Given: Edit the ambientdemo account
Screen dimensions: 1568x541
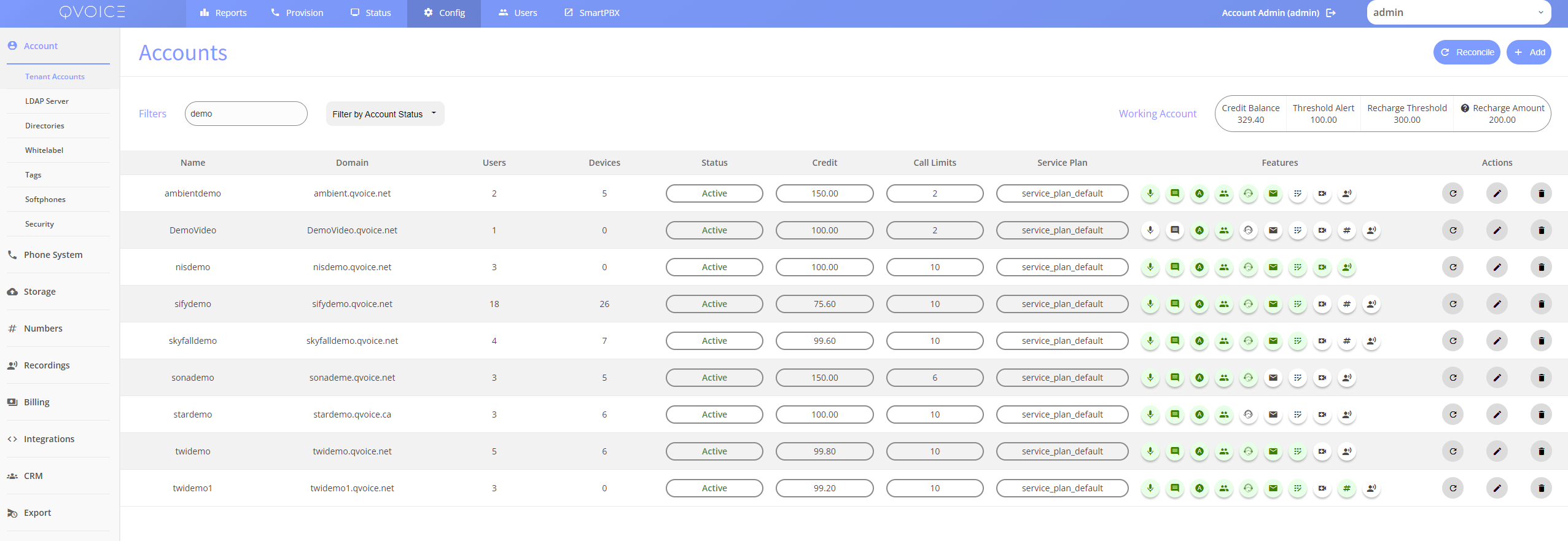Looking at the screenshot, I should (1497, 193).
